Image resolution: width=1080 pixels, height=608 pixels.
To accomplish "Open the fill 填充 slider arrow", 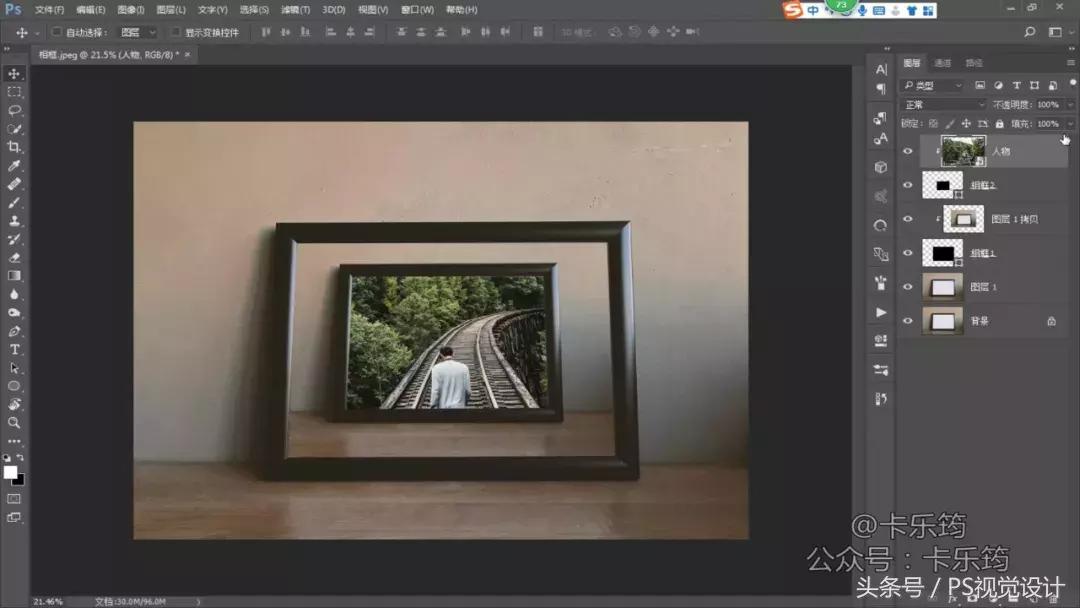I will point(1070,124).
